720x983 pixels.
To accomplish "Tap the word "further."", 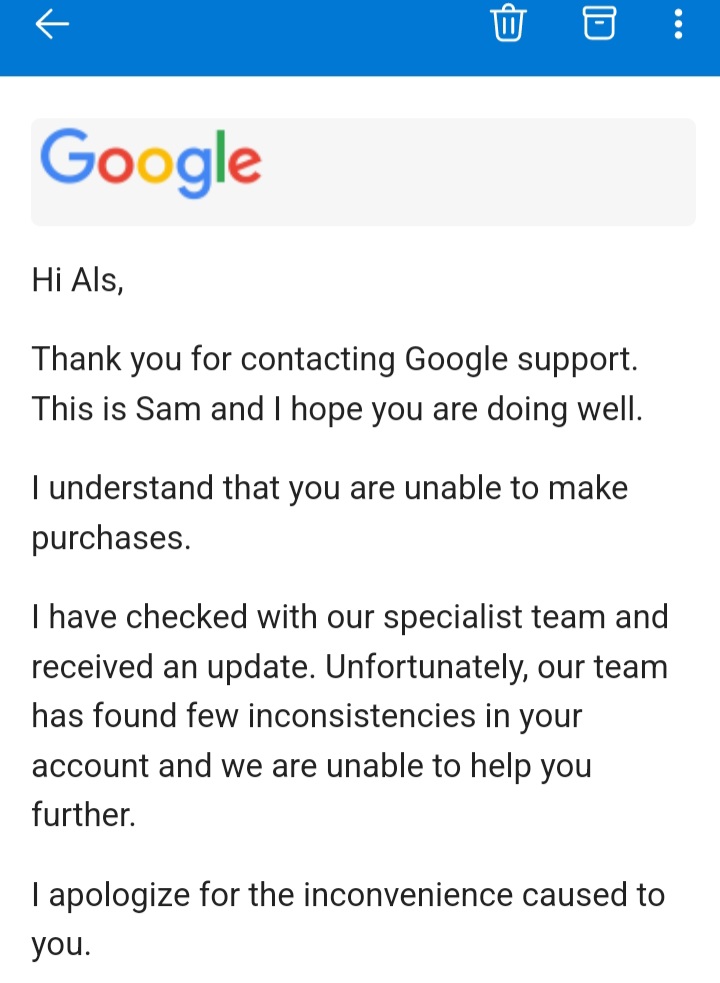I will 83,815.
